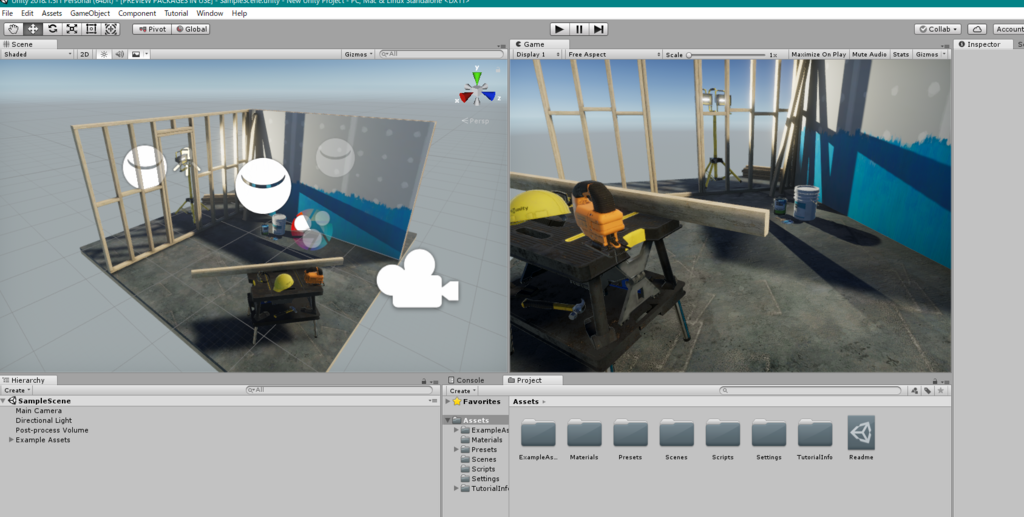Click the Game view Scale slider
This screenshot has width=1024, height=517.
pos(726,55)
